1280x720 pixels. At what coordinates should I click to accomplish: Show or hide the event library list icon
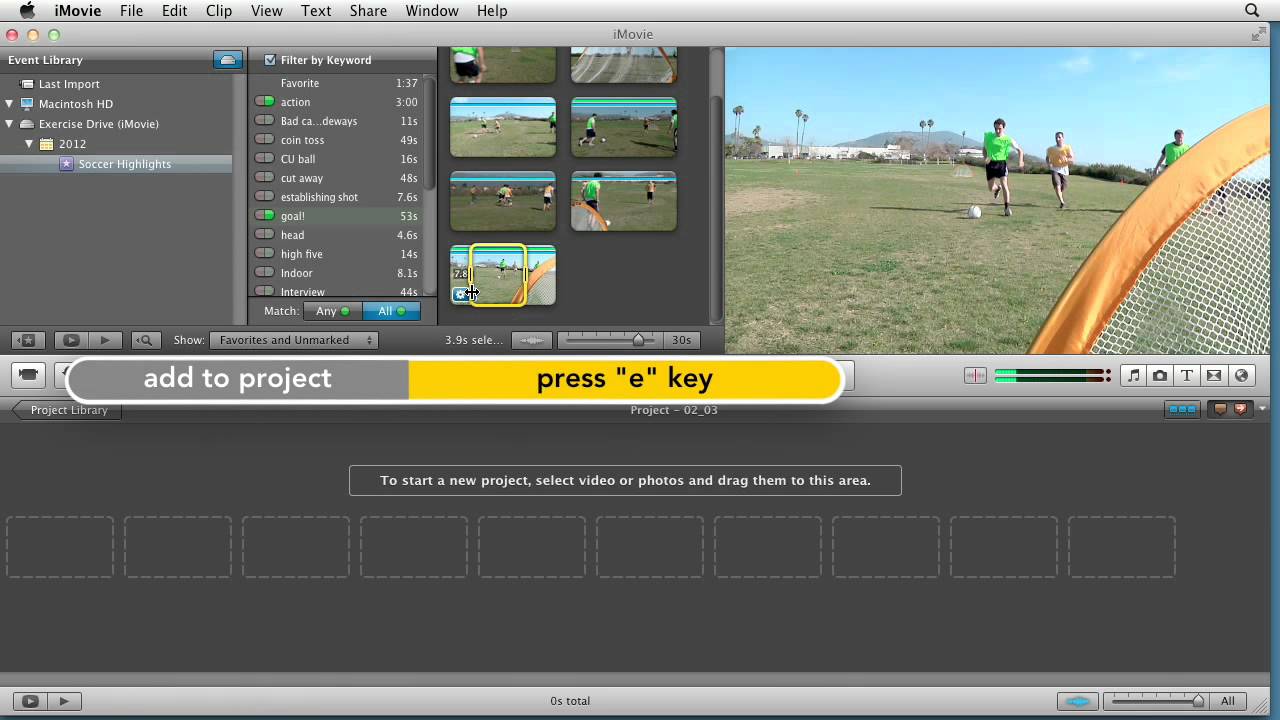pyautogui.click(x=28, y=340)
